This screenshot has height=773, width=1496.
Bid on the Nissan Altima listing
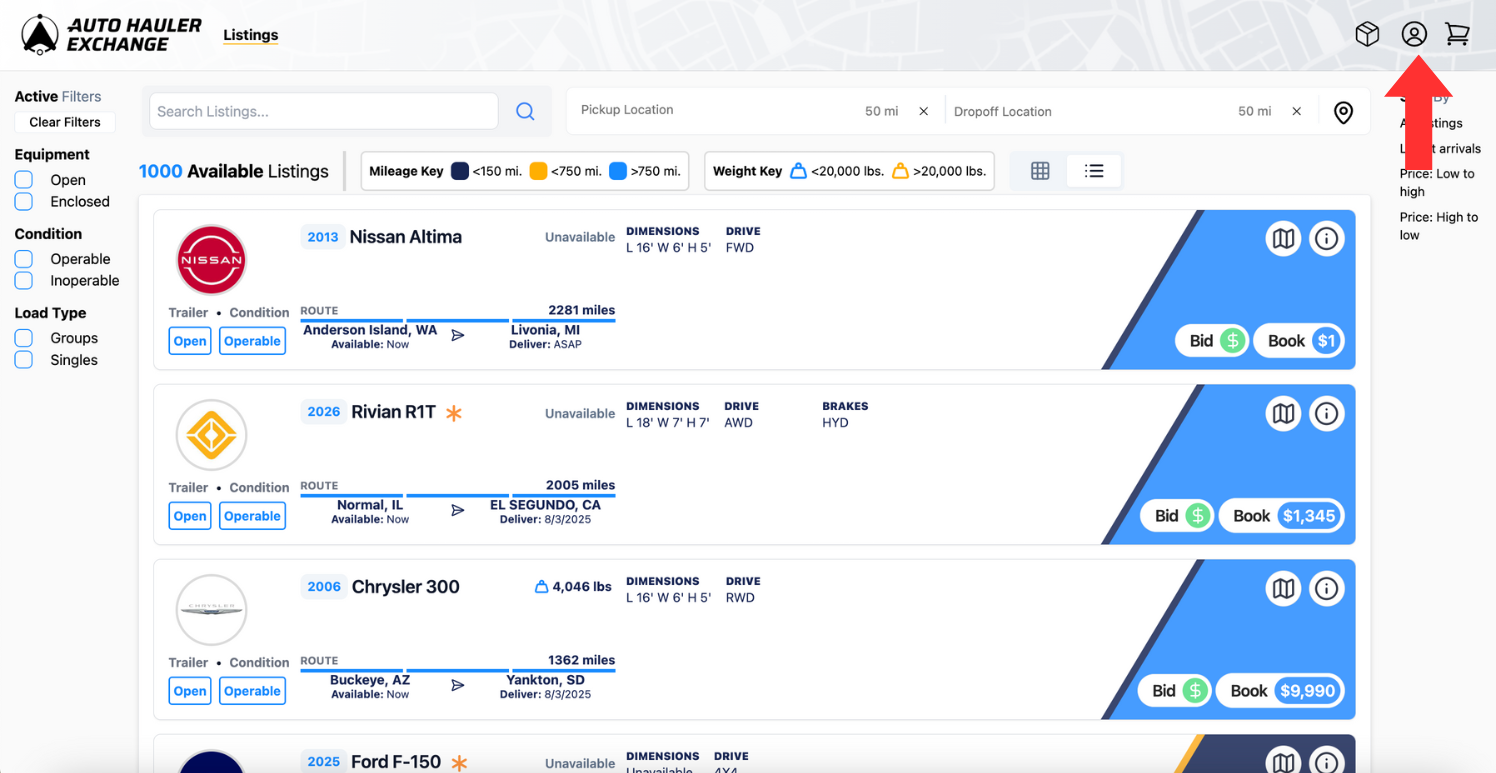(1213, 341)
